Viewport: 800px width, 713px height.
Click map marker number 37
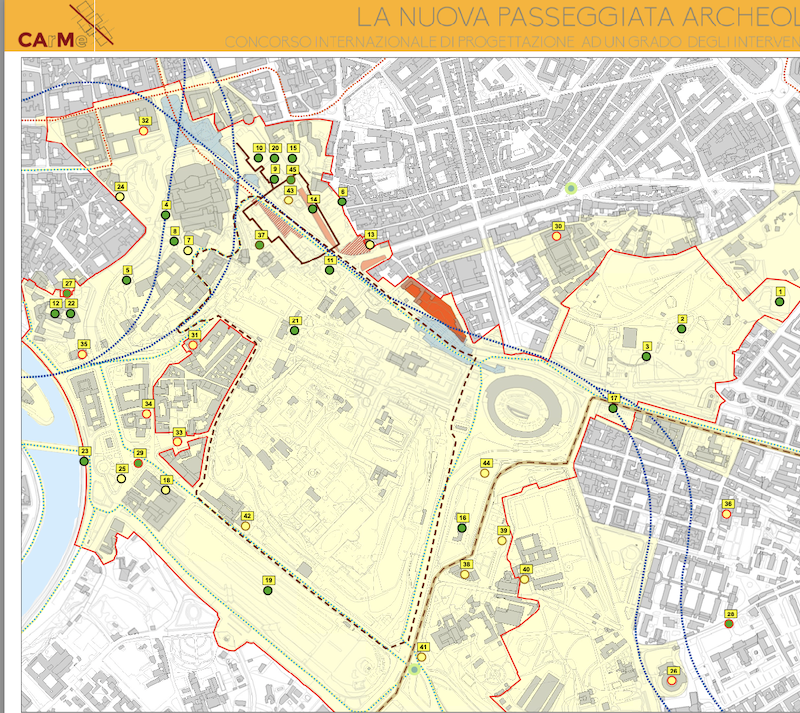coord(260,245)
